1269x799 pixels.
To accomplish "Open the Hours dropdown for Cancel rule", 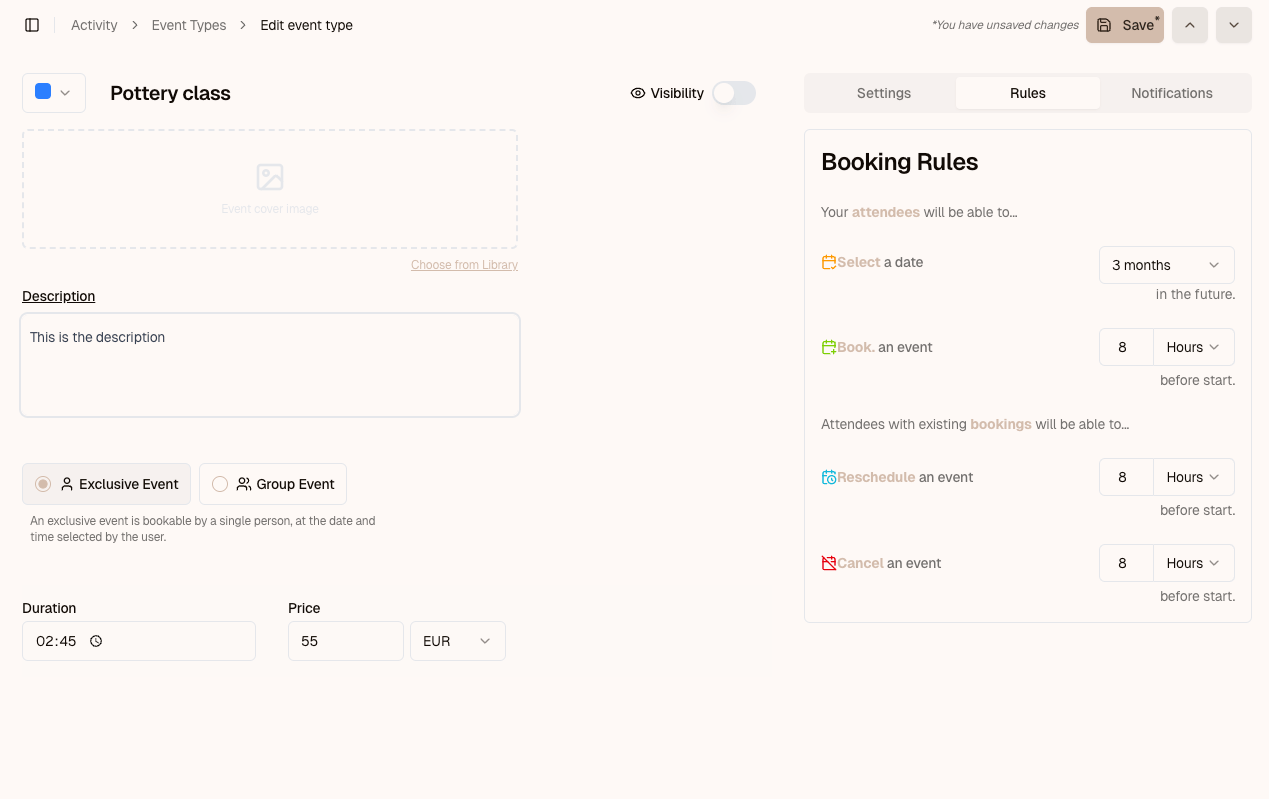I will point(1193,562).
